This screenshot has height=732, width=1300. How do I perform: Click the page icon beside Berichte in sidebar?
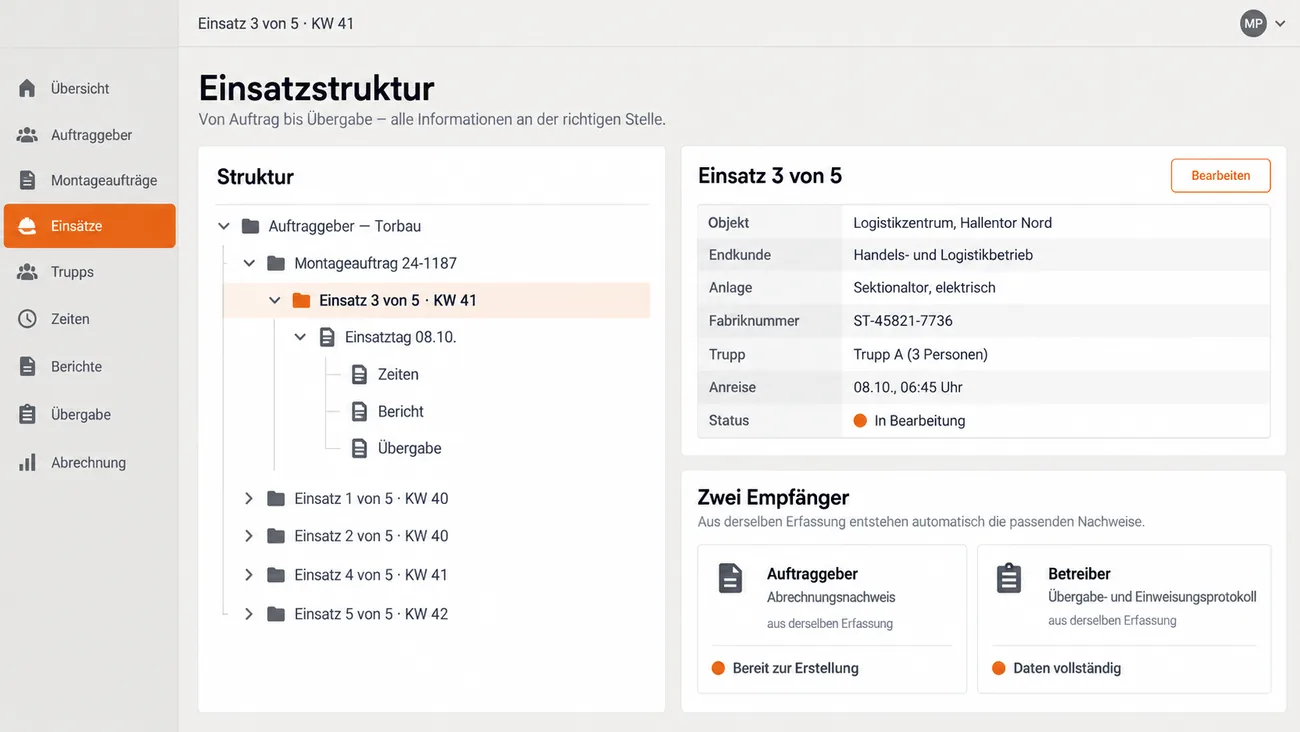tap(28, 366)
